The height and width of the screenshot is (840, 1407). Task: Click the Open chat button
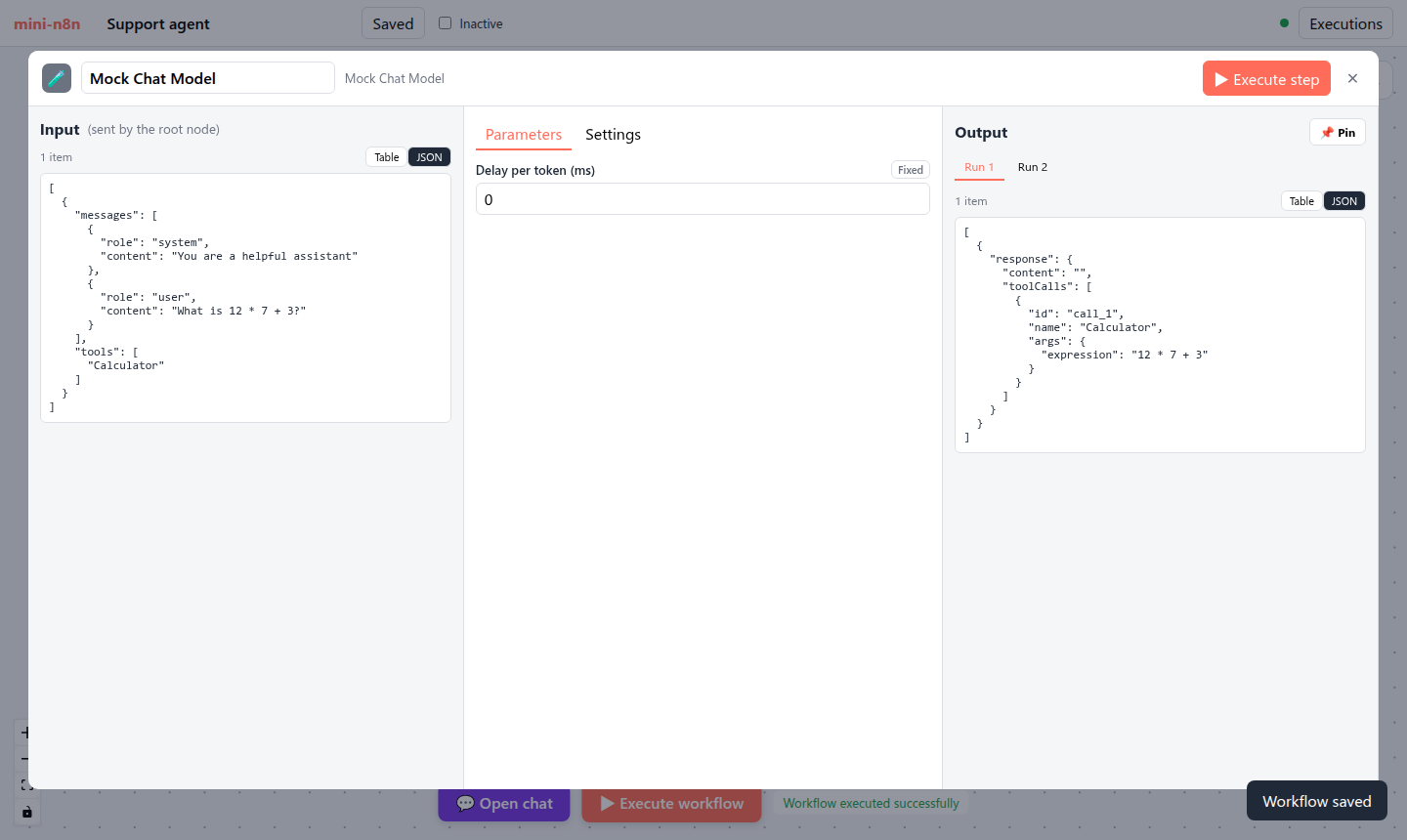[504, 804]
